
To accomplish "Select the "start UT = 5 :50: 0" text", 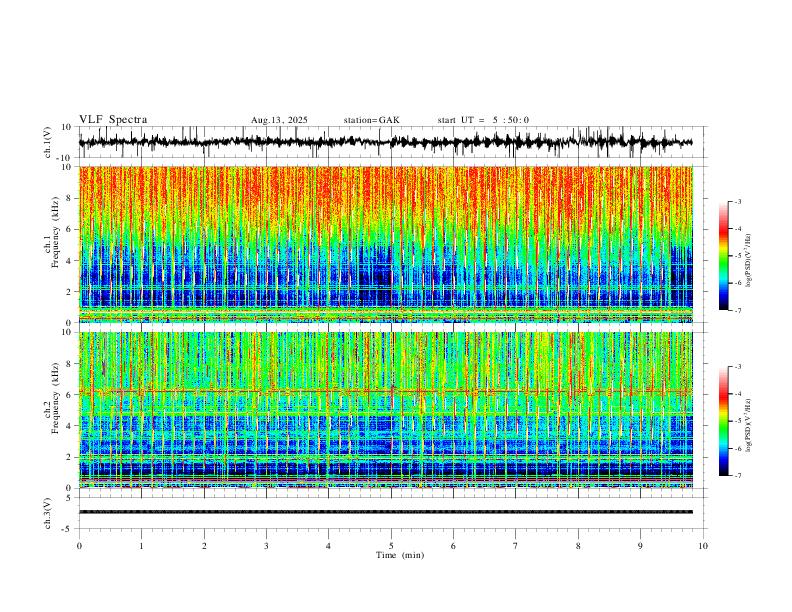I will [483, 120].
